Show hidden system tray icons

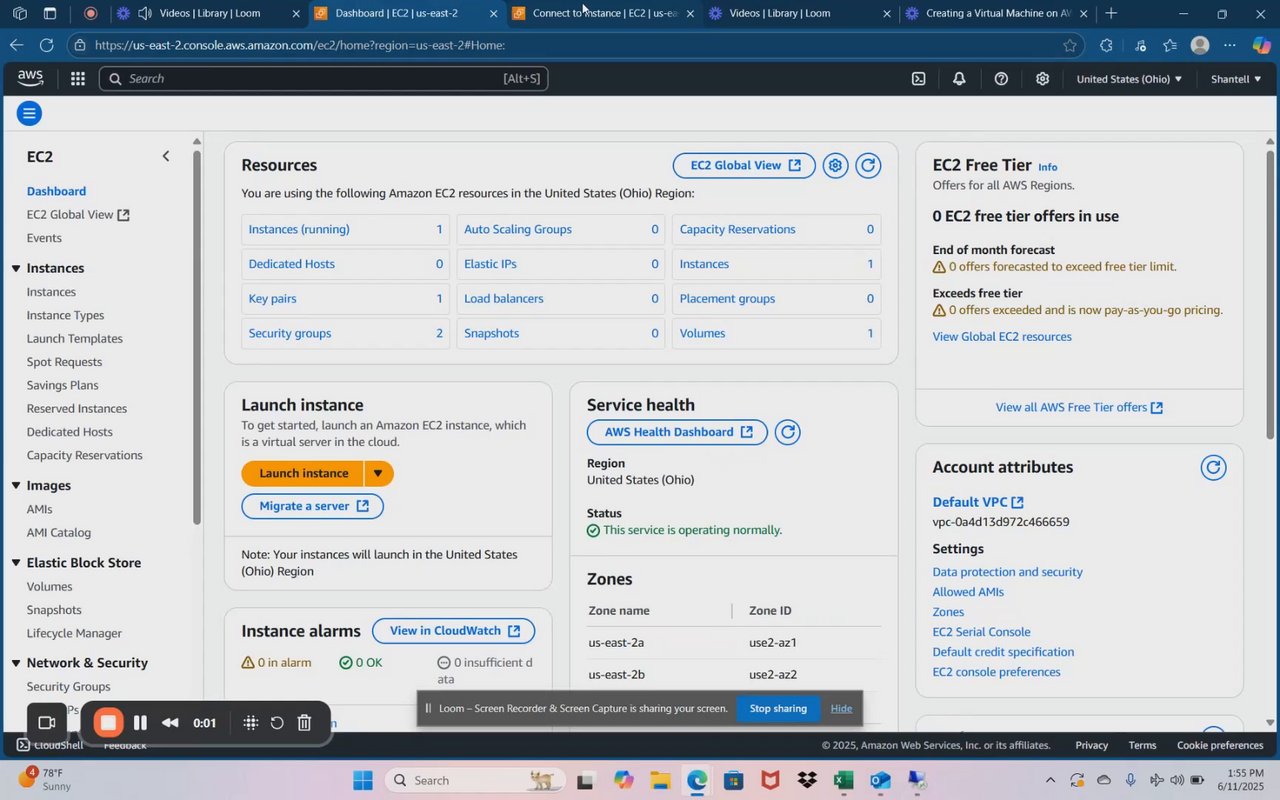point(1049,781)
